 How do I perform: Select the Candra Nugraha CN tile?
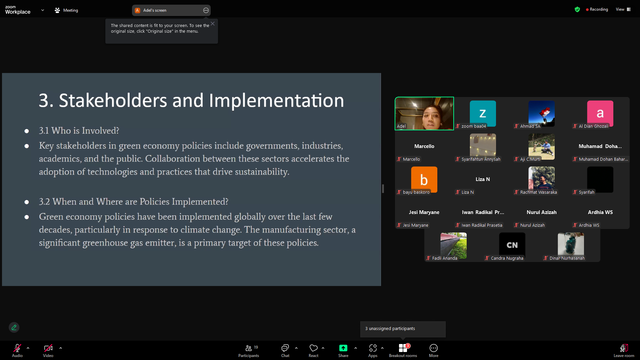pyautogui.click(x=512, y=246)
